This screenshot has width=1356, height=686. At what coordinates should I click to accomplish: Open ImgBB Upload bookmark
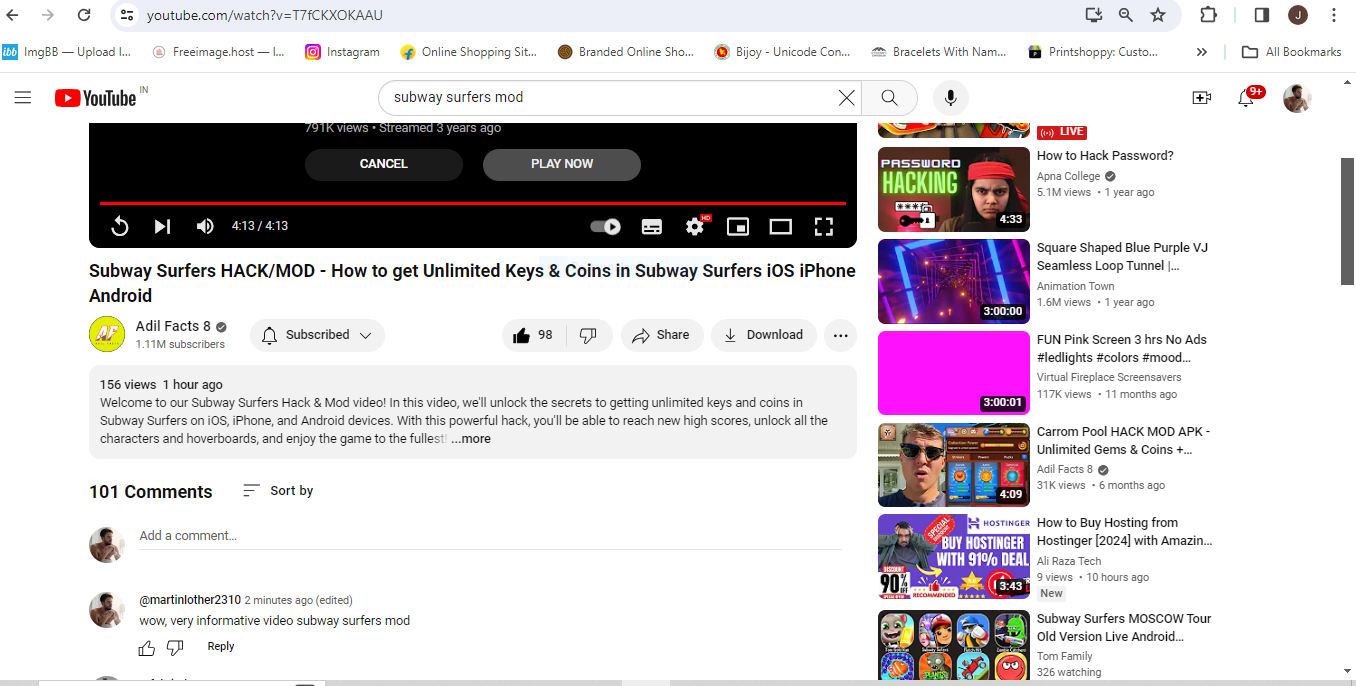tap(67, 52)
